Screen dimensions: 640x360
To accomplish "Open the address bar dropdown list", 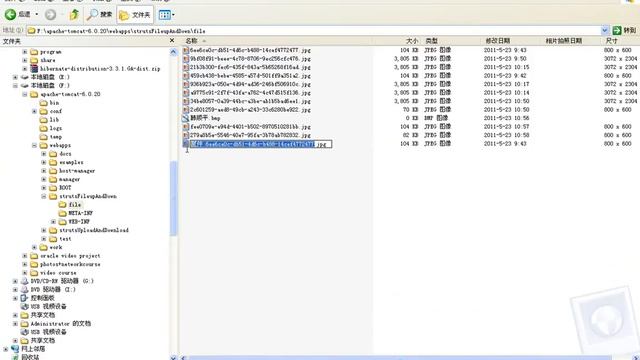I will (605, 31).
